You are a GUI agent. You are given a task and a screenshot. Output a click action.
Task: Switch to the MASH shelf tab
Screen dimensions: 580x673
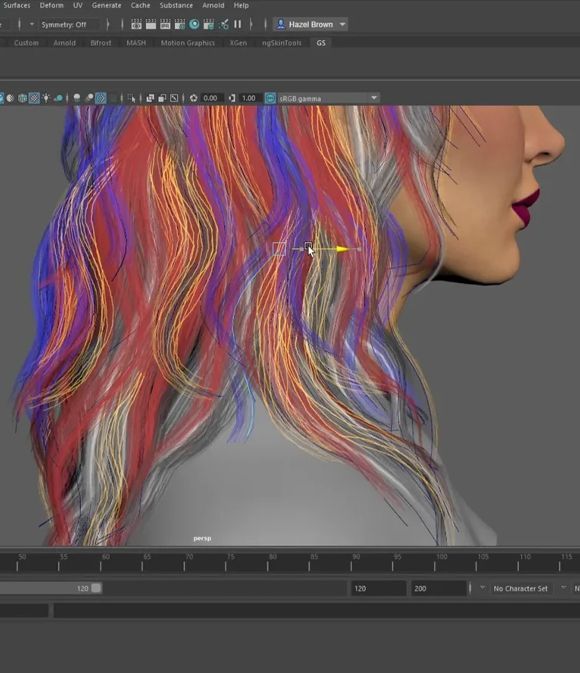pyautogui.click(x=136, y=43)
